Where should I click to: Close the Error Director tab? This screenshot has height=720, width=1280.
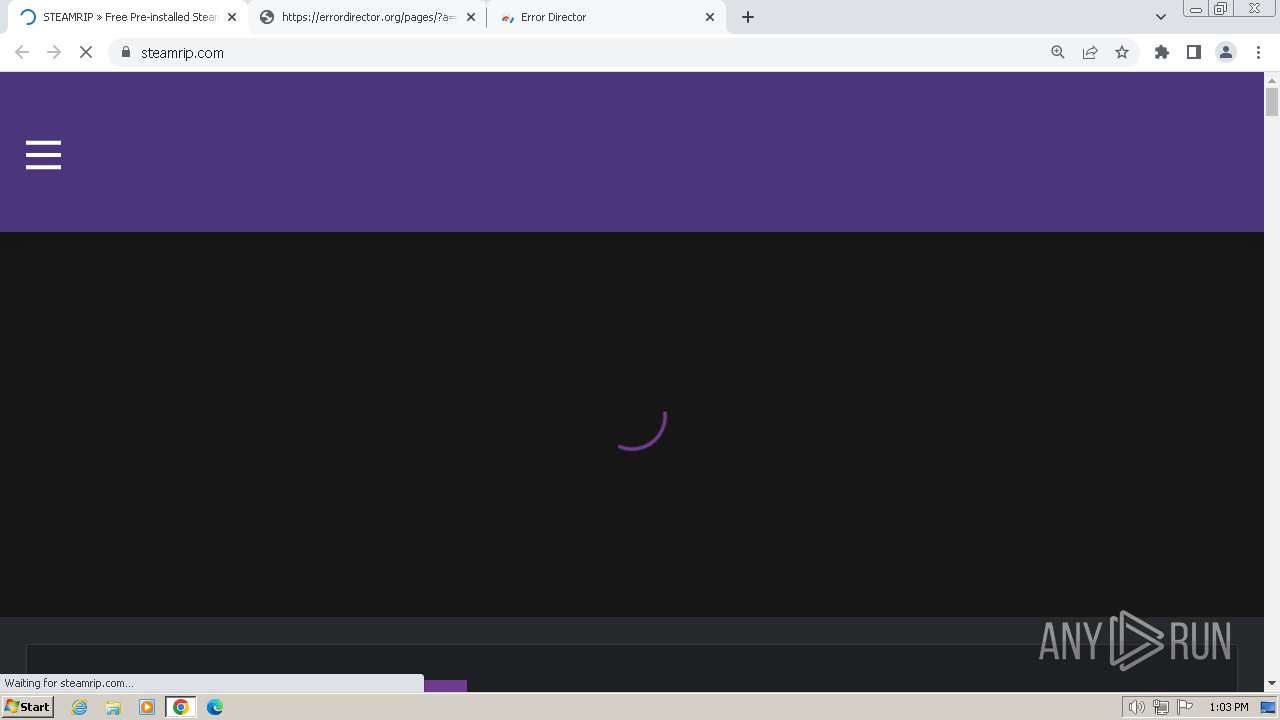click(x=710, y=17)
